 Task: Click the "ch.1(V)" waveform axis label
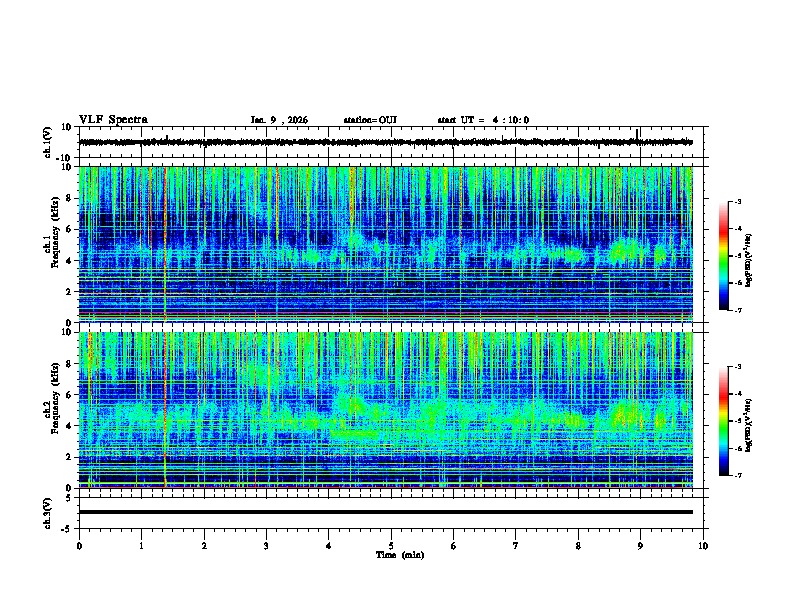tap(48, 142)
